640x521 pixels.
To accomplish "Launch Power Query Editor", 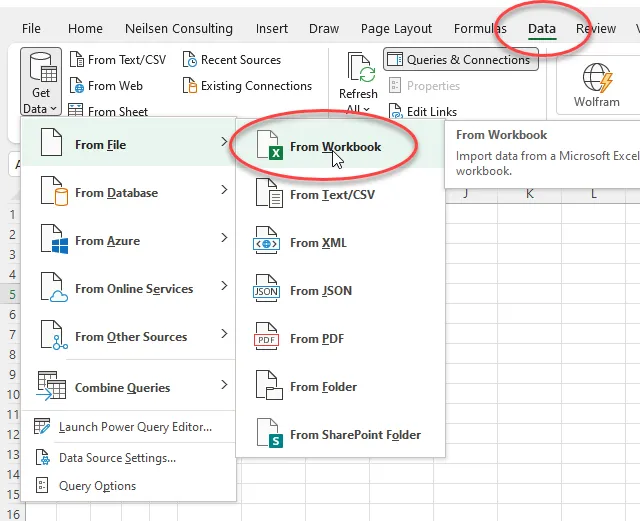I will coord(129,427).
